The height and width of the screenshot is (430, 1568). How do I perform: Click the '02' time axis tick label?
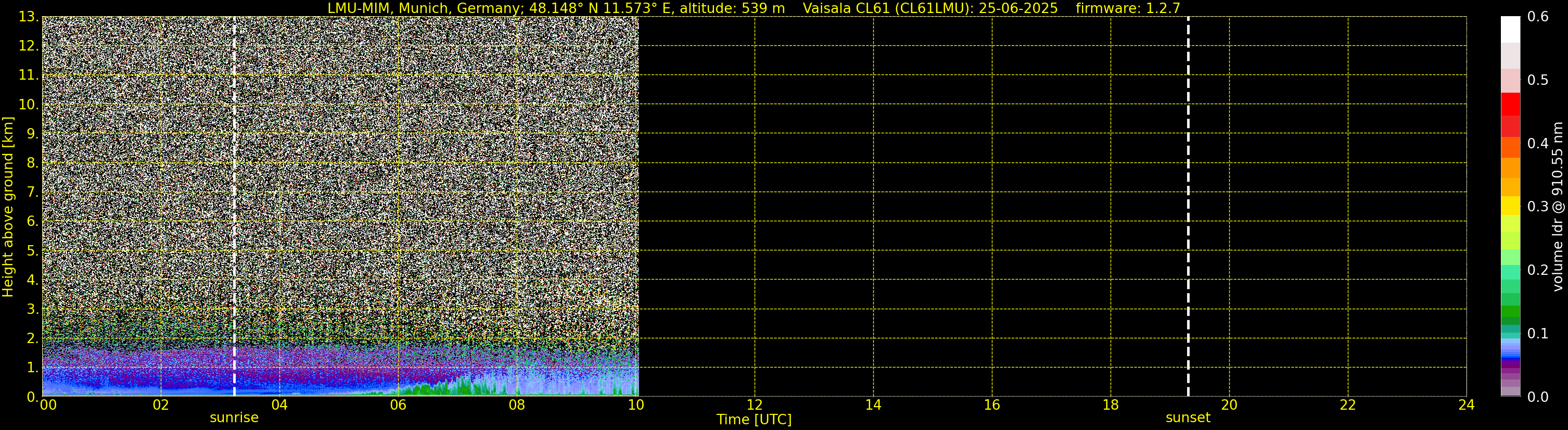(x=161, y=405)
